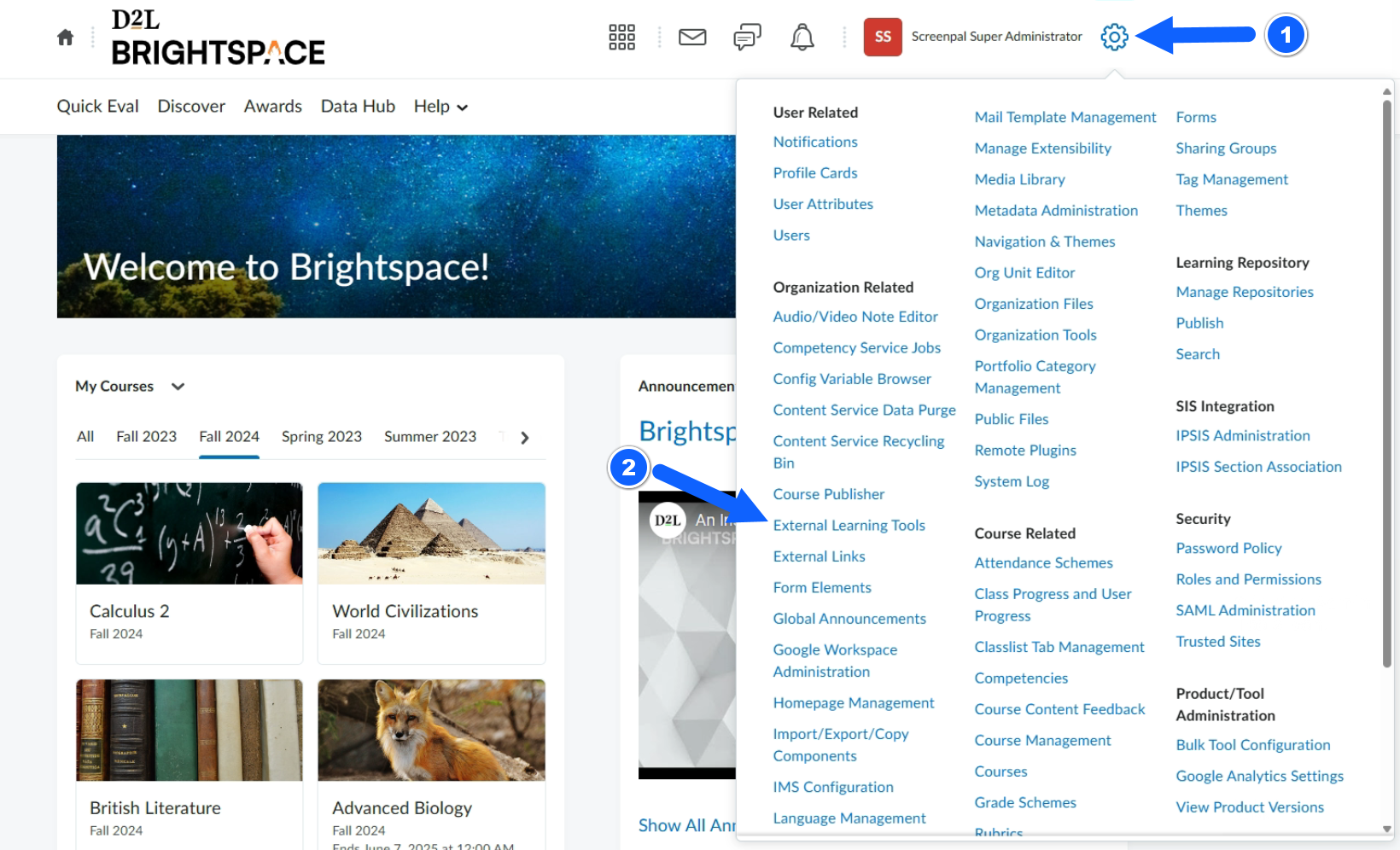Open System Log
The width and height of the screenshot is (1400, 850).
pyautogui.click(x=1012, y=482)
